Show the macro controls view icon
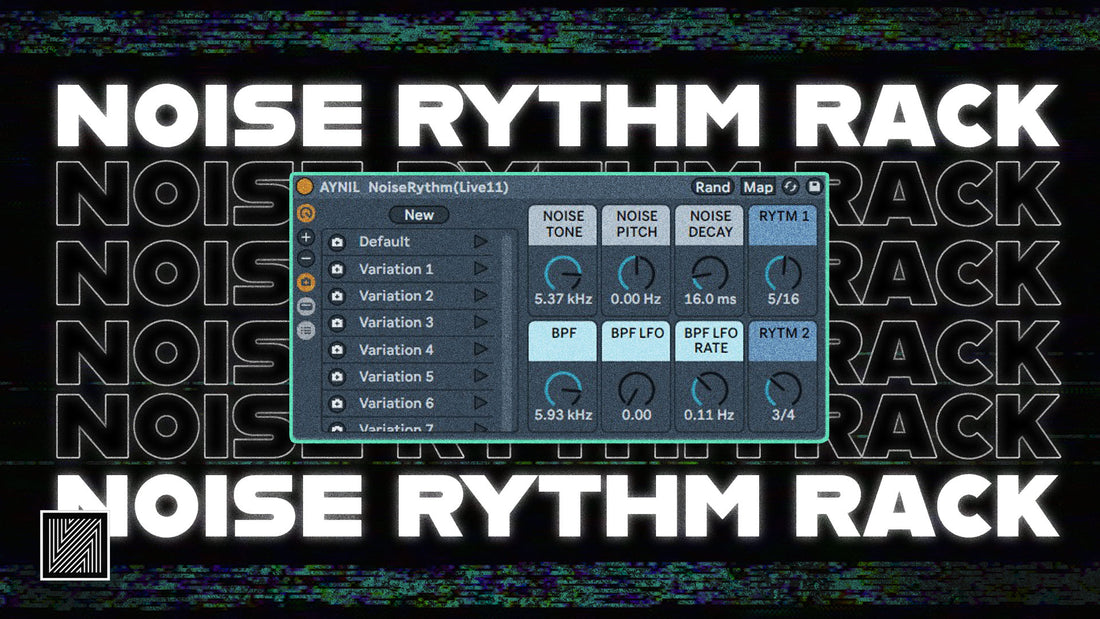This screenshot has height=619, width=1100. 306,213
